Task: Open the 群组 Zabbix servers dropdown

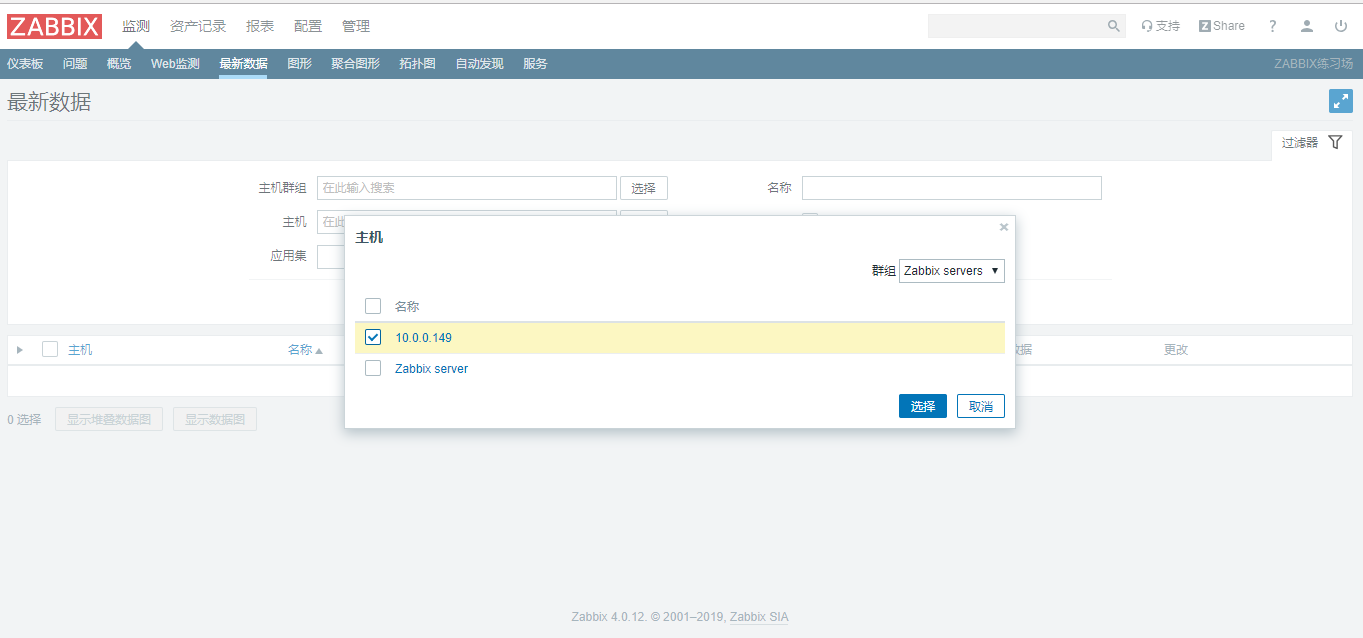Action: [951, 271]
